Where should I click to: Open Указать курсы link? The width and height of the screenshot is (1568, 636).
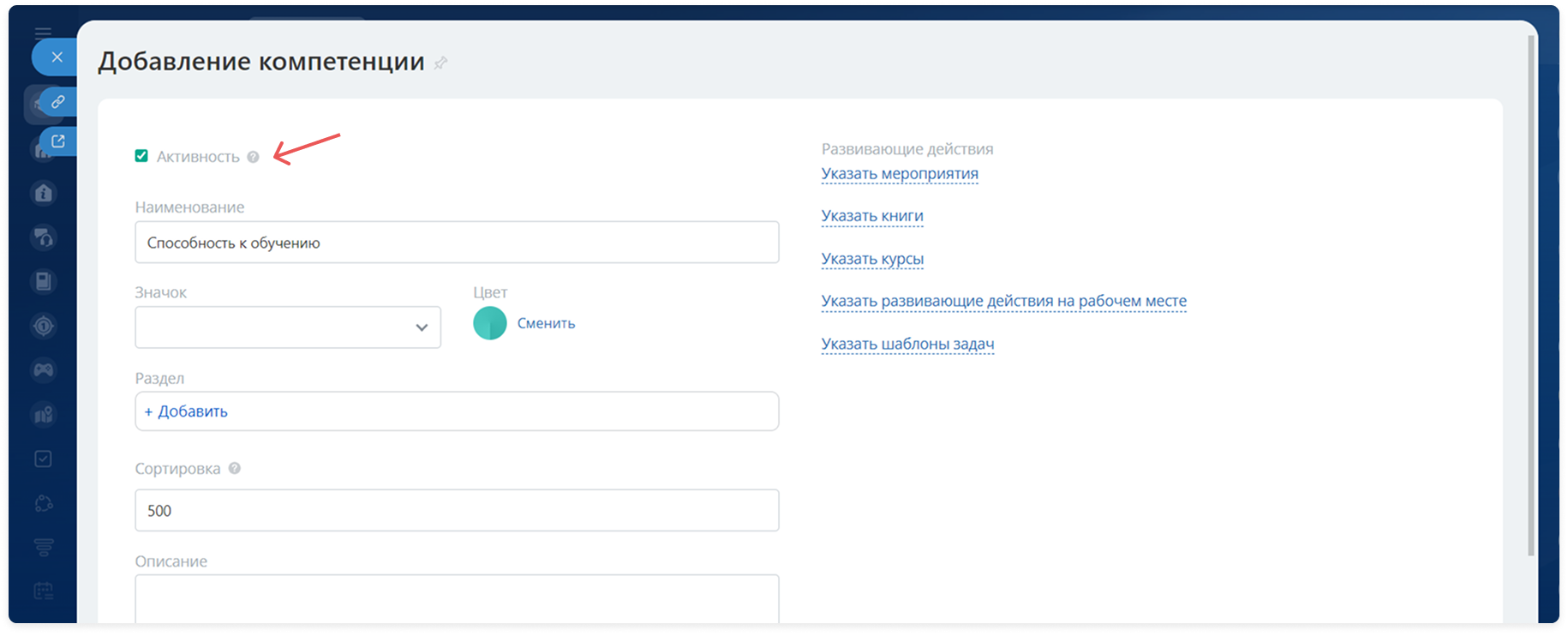(x=871, y=259)
